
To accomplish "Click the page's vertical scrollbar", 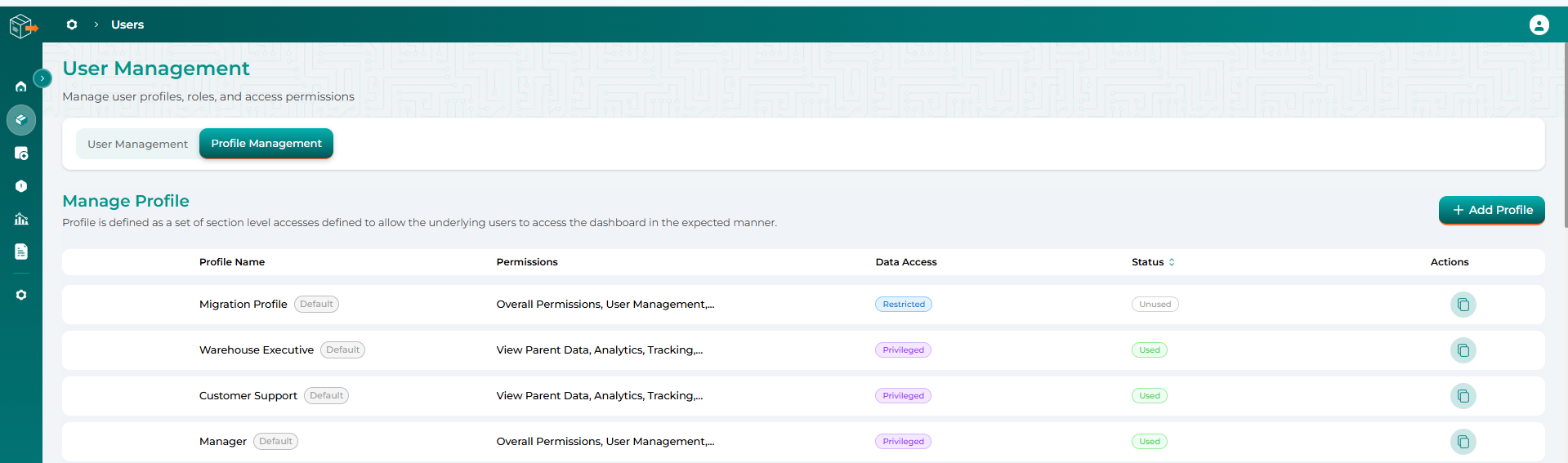I will click(x=1565, y=131).
